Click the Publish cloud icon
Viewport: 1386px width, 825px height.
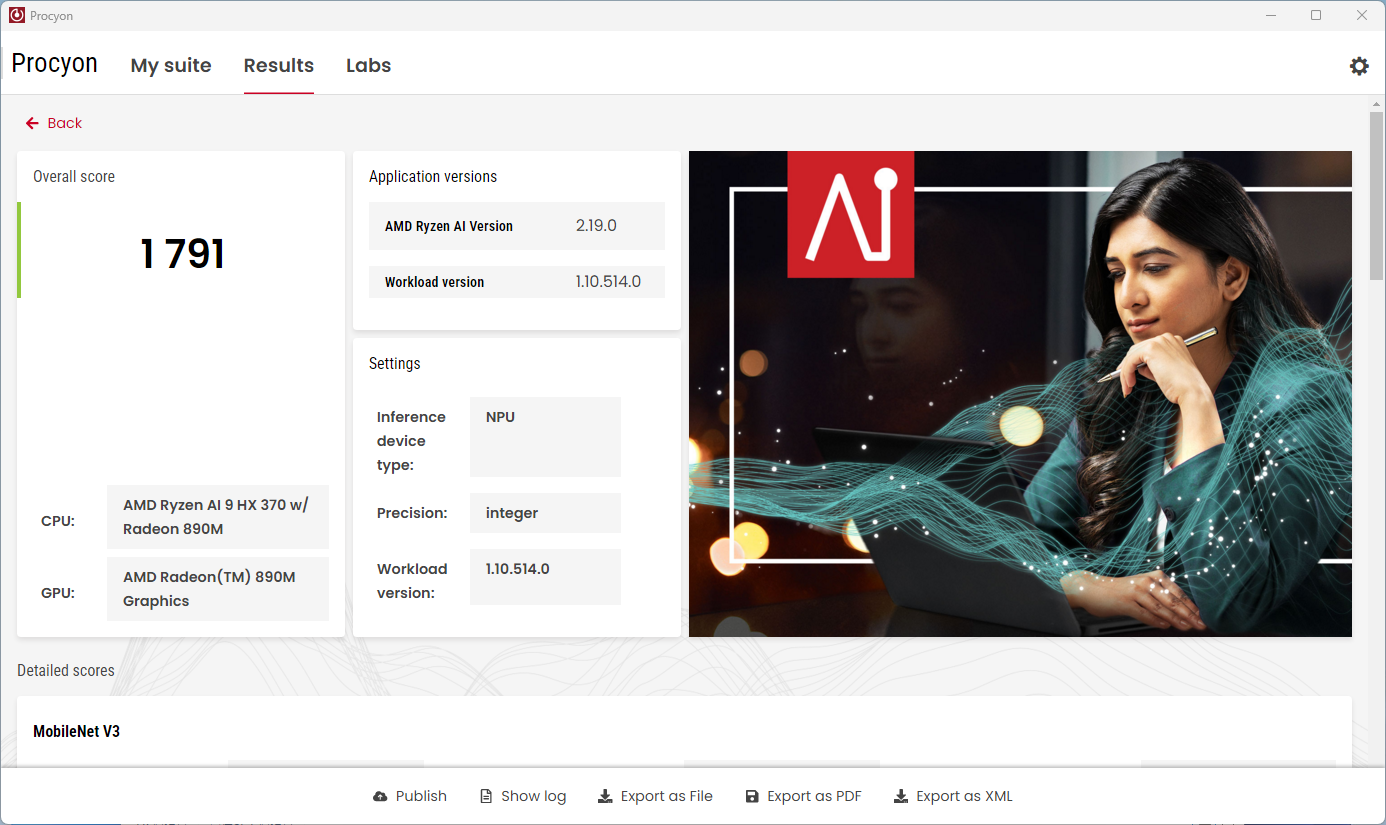pos(380,797)
